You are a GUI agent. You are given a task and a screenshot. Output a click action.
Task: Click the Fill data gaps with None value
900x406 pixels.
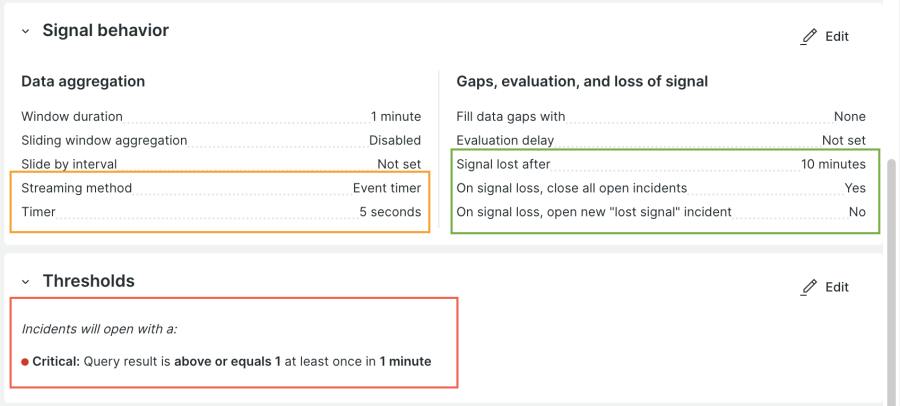(x=849, y=117)
